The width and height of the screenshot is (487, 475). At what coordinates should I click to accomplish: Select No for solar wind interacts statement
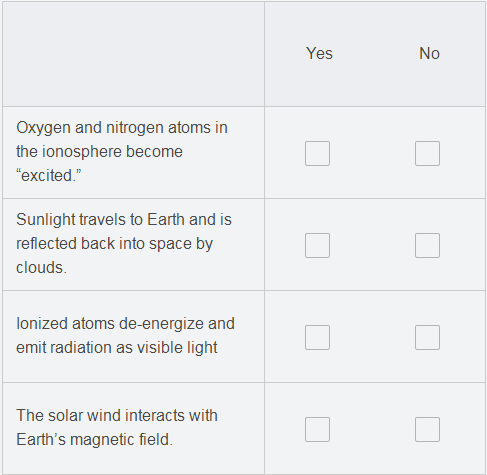pyautogui.click(x=427, y=429)
